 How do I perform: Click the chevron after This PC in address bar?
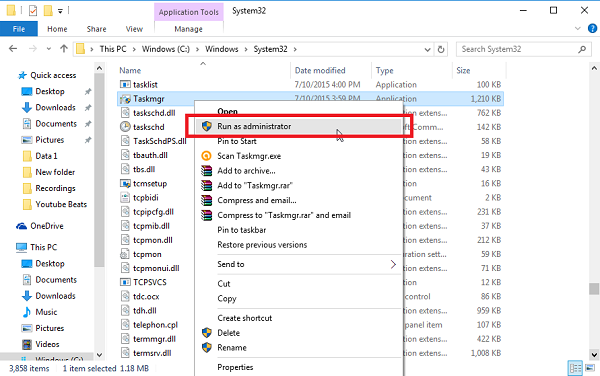[x=134, y=49]
